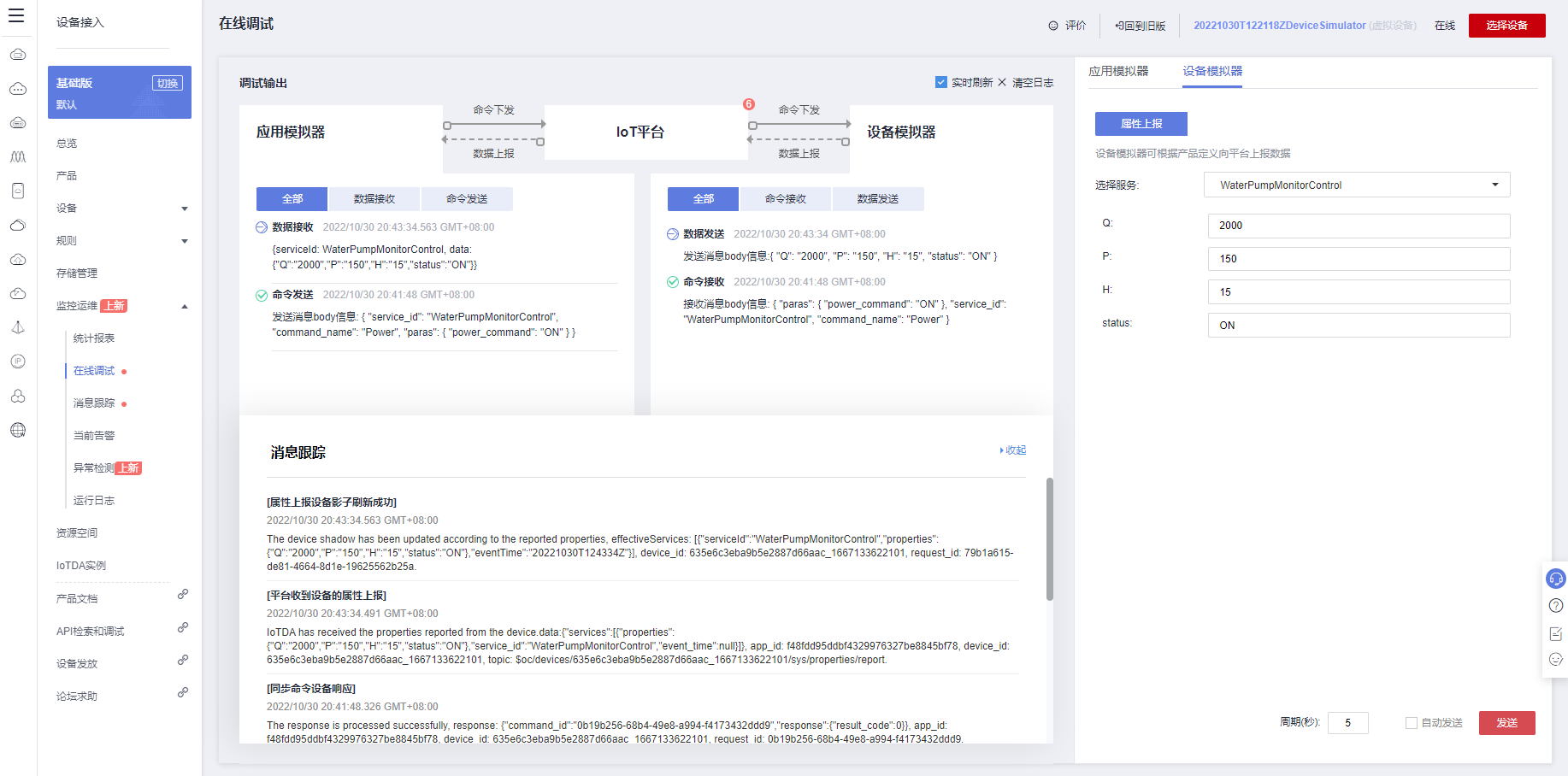Viewport: 1568px width, 776px height.
Task: Click the cloud with clock icon
Action: (x=18, y=293)
